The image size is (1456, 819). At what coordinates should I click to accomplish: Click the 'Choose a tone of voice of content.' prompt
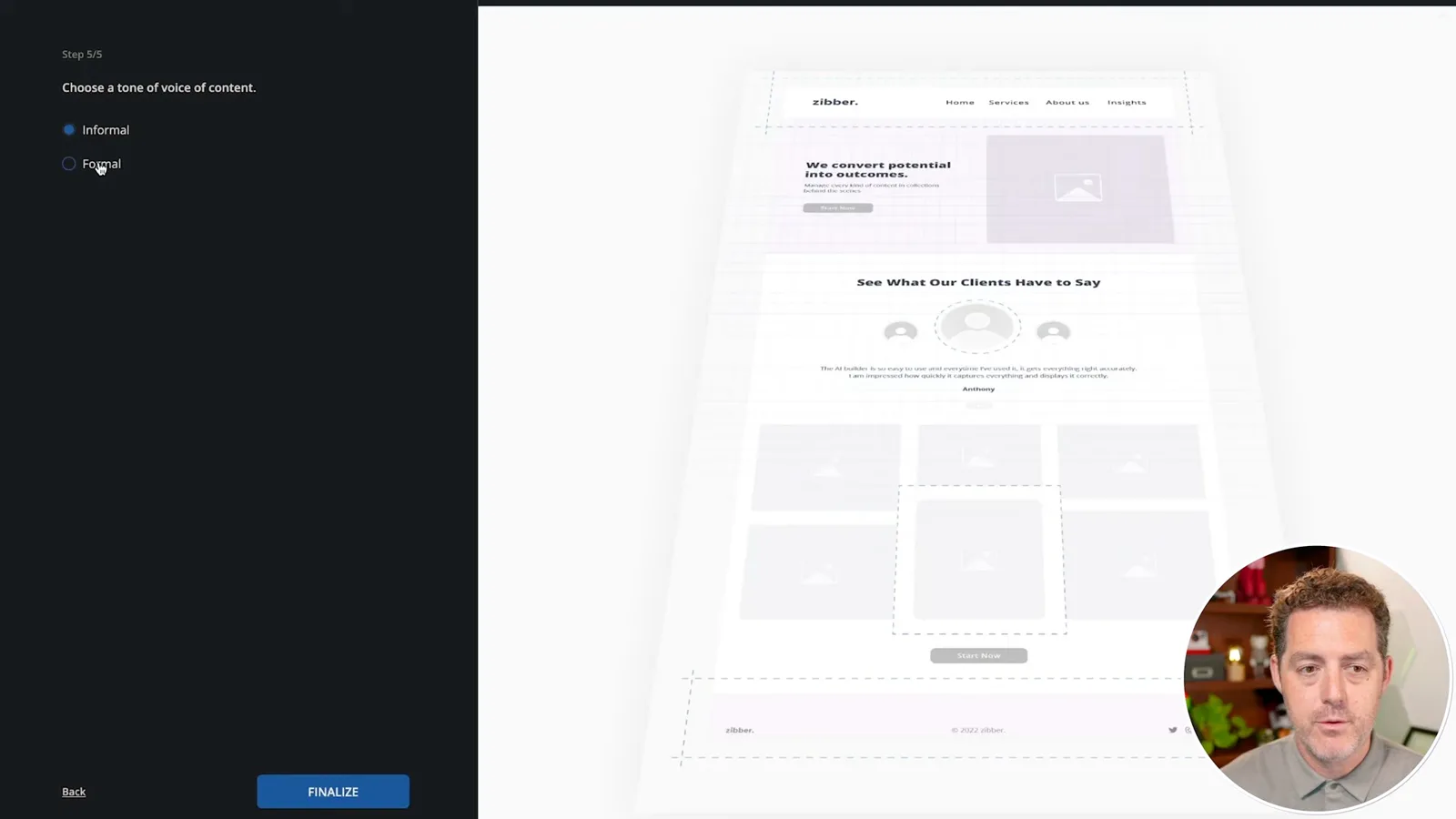(159, 87)
